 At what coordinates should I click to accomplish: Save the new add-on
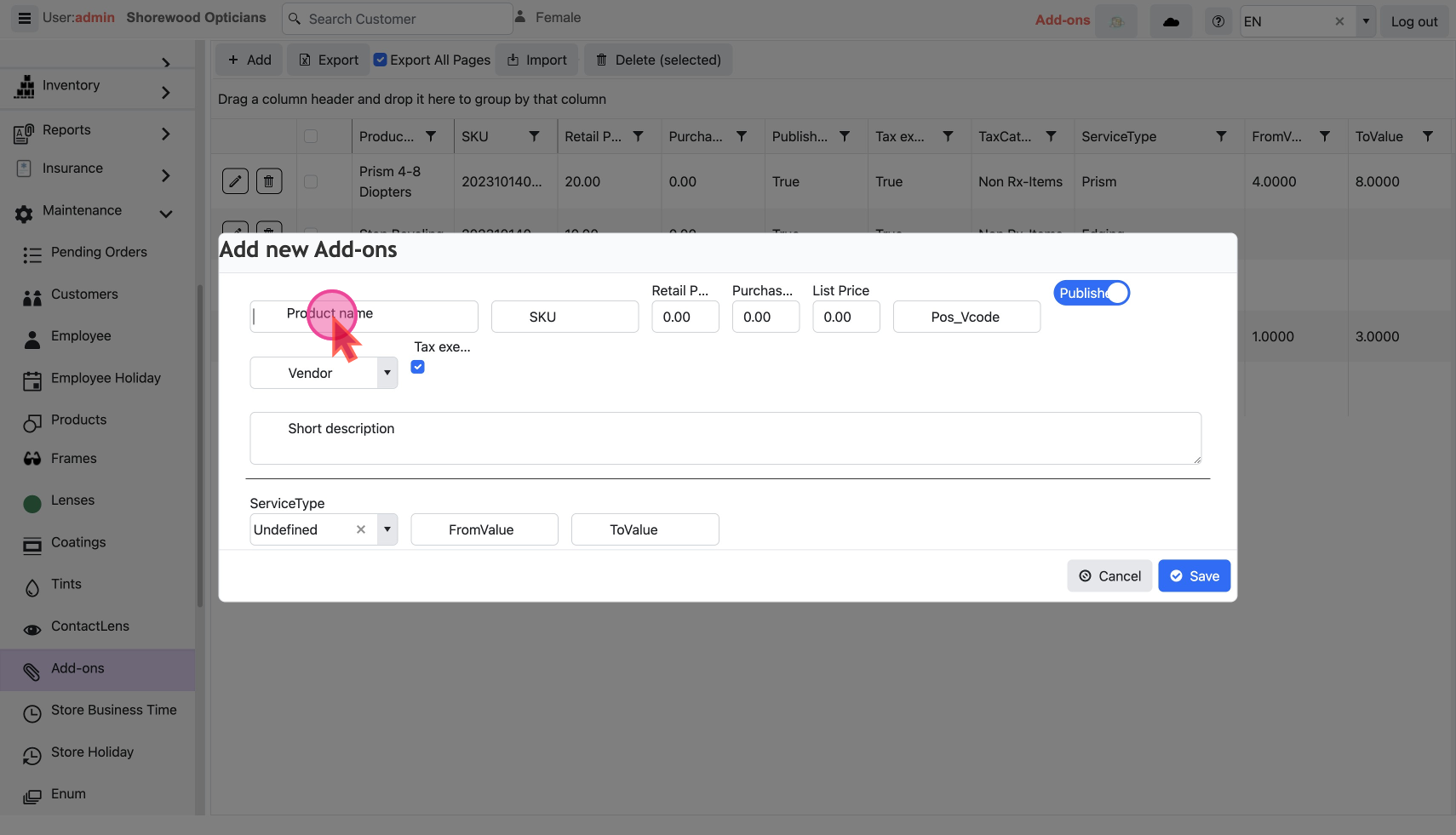coord(1194,576)
